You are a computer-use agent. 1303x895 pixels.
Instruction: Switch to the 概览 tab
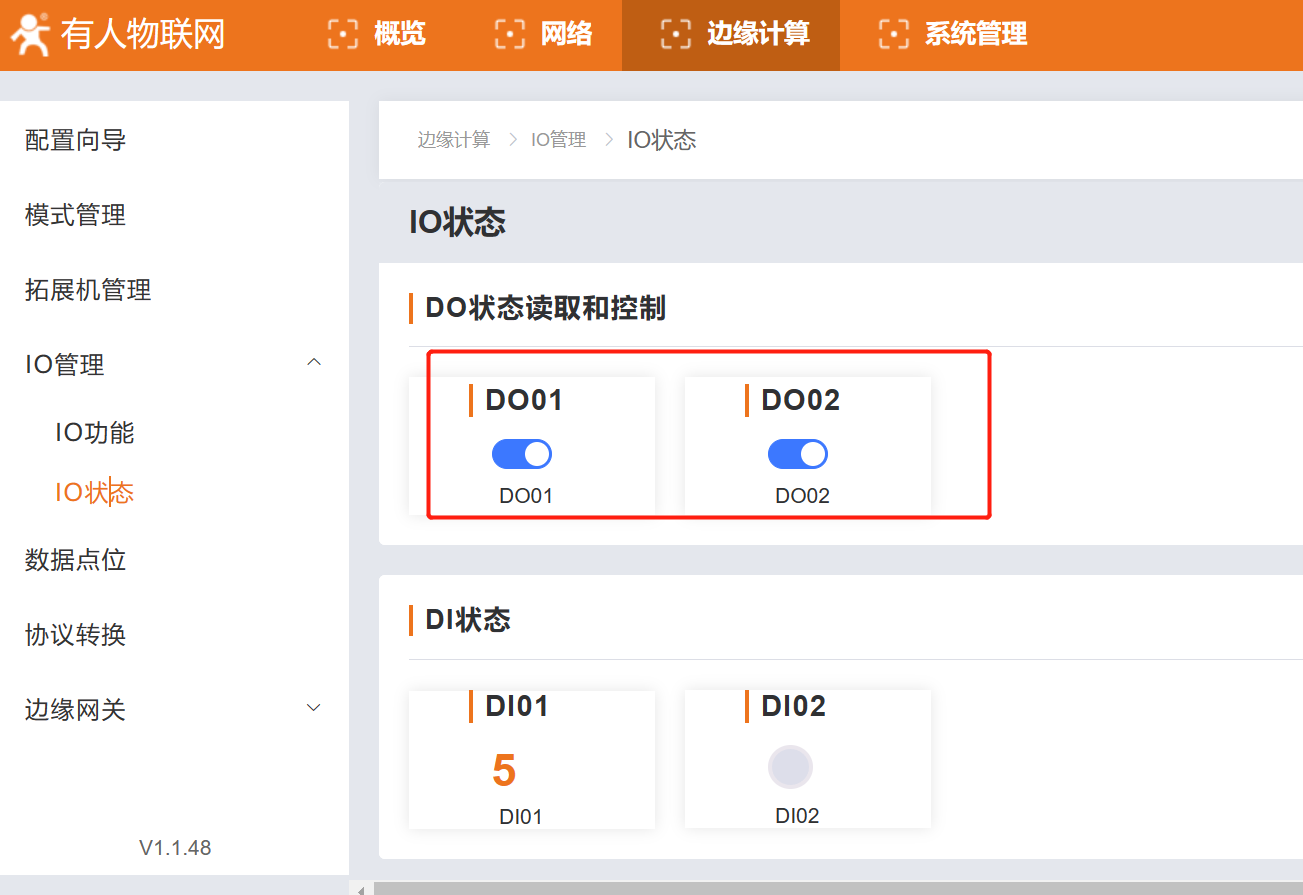399,34
